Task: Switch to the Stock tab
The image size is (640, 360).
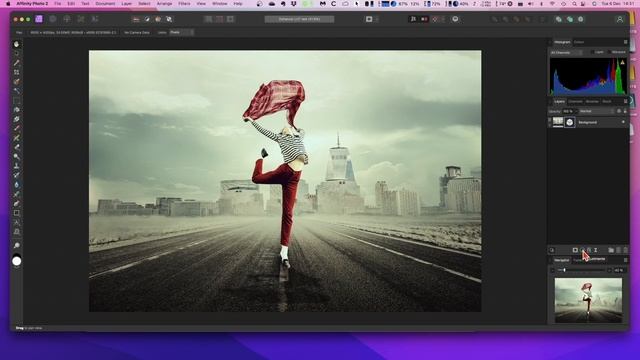Action: click(x=607, y=101)
